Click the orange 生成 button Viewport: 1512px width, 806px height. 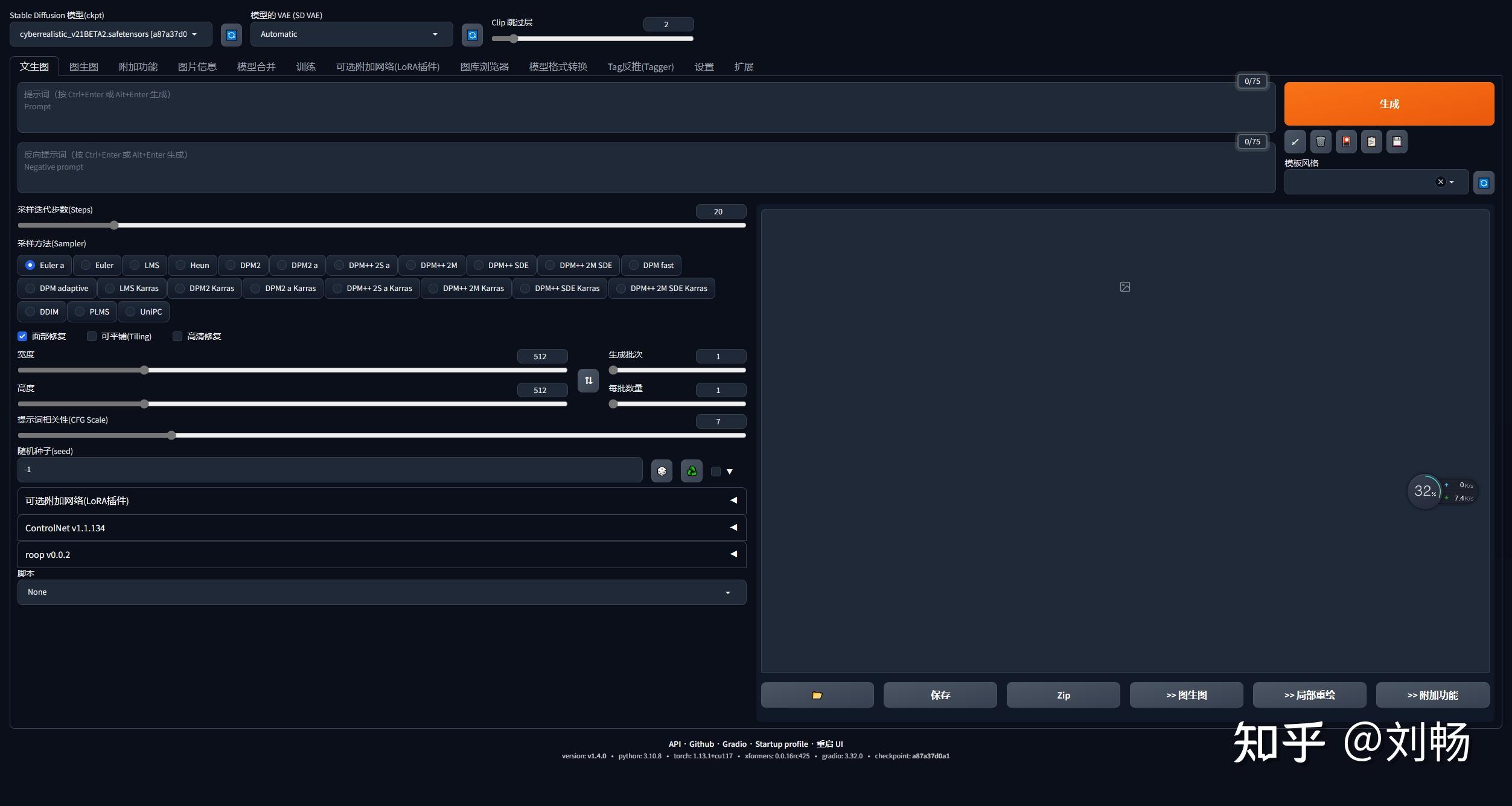[x=1388, y=103]
